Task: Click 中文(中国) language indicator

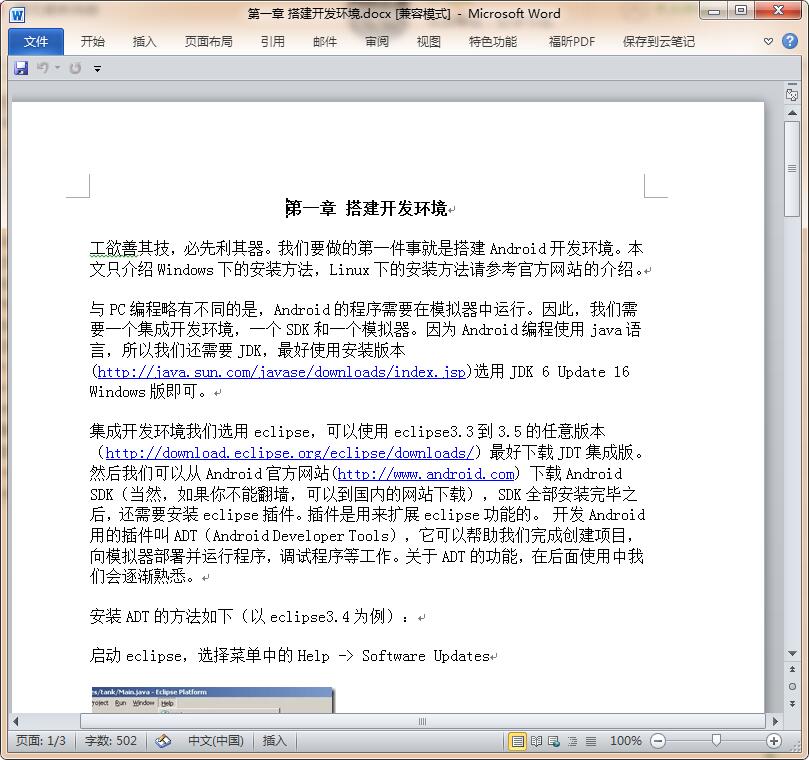Action: click(216, 741)
